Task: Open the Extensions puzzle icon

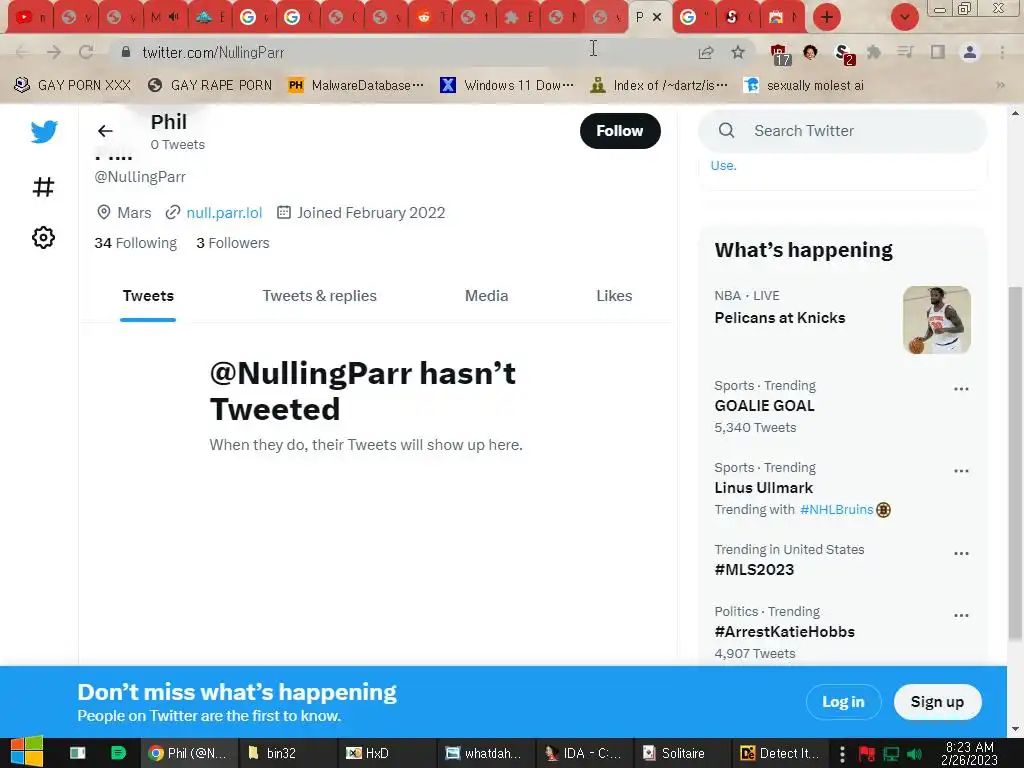Action: pyautogui.click(x=873, y=52)
